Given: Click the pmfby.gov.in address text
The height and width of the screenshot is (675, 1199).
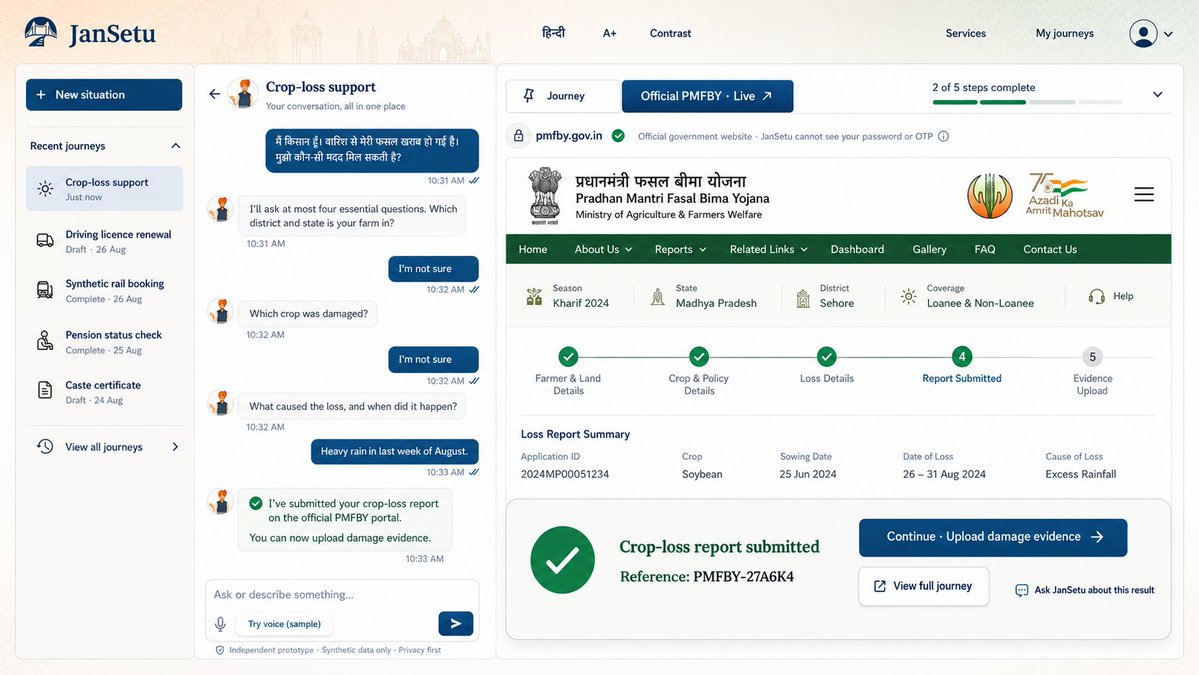Looking at the screenshot, I should (x=569, y=136).
